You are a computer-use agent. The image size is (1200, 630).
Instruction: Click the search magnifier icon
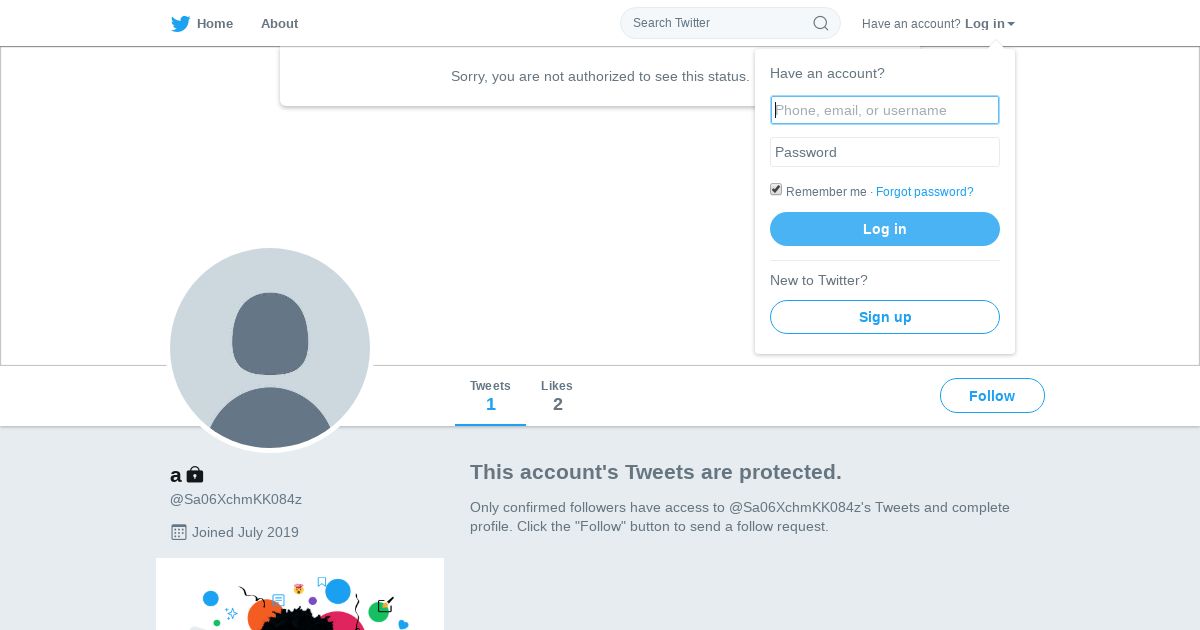[820, 23]
